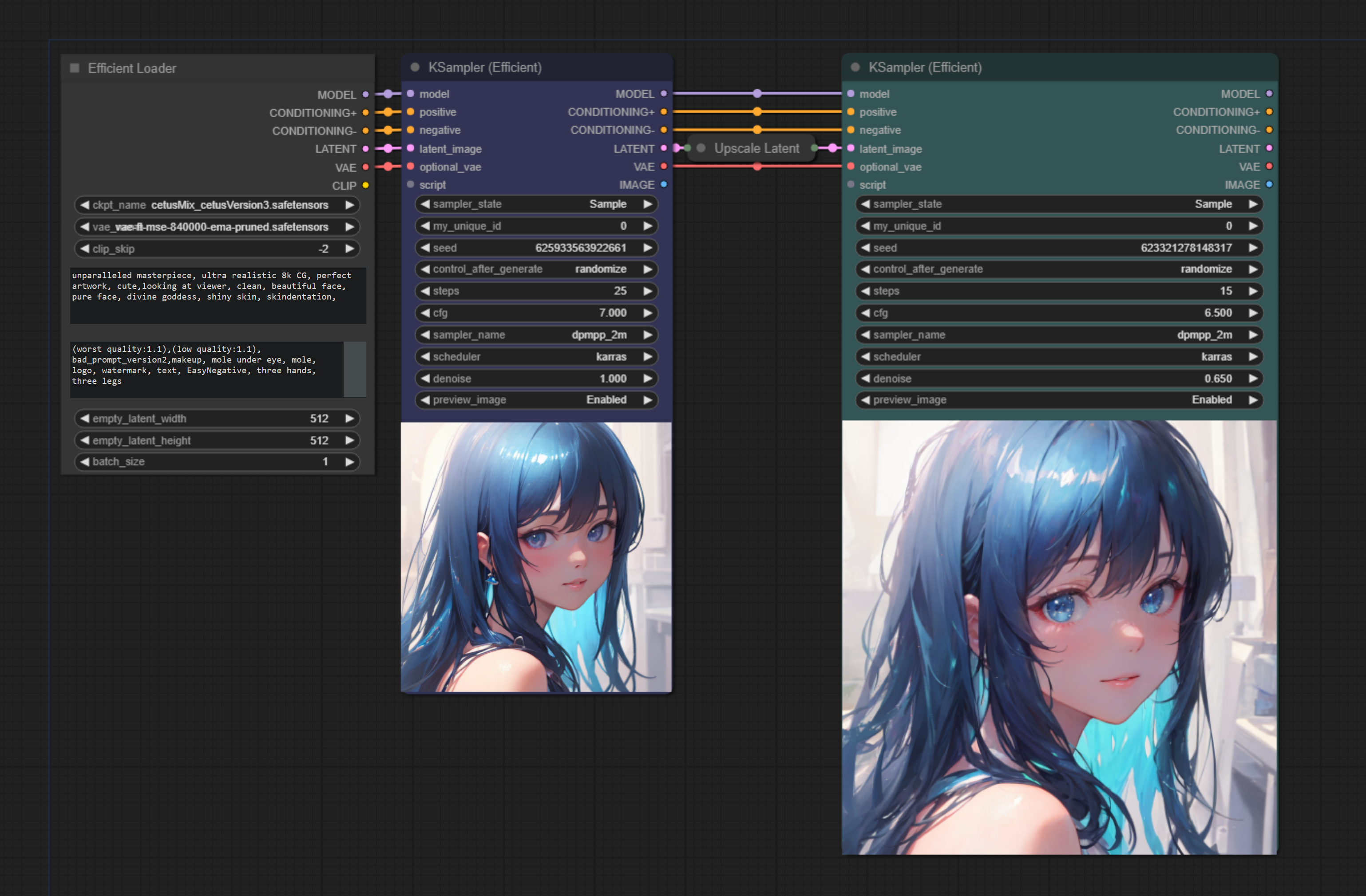The image size is (1366, 896).
Task: Click Efficient Loader's VAE output socket
Action: point(366,167)
